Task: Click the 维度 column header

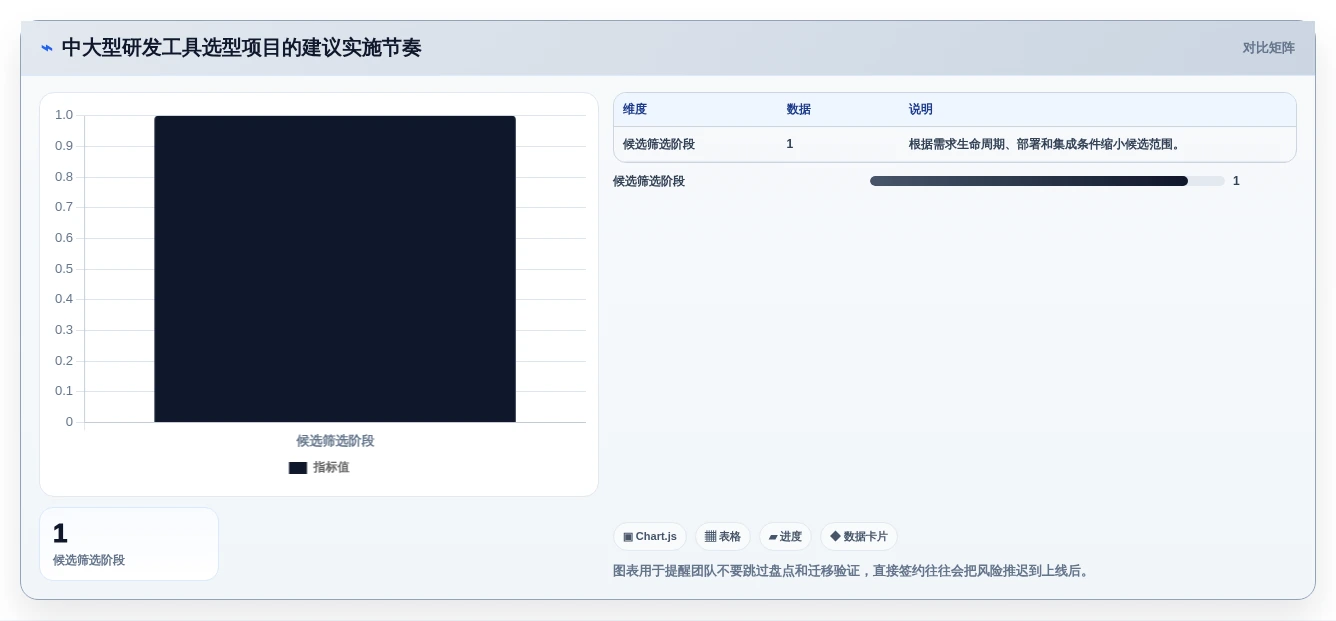Action: click(635, 110)
